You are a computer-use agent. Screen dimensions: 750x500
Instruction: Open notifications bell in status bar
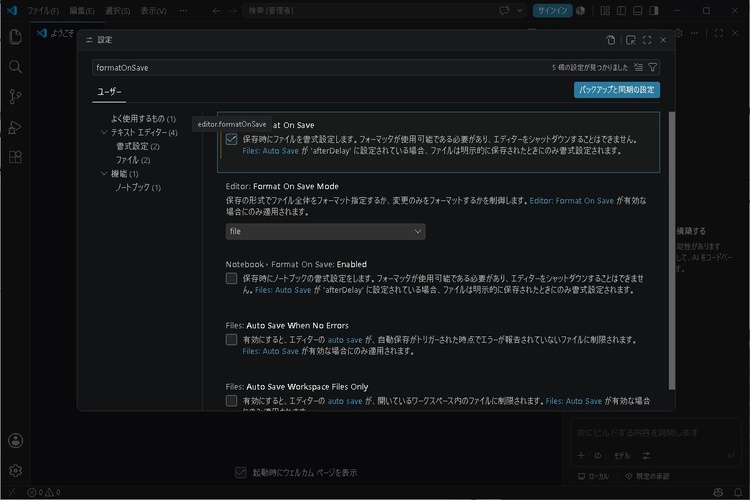pyautogui.click(x=738, y=492)
